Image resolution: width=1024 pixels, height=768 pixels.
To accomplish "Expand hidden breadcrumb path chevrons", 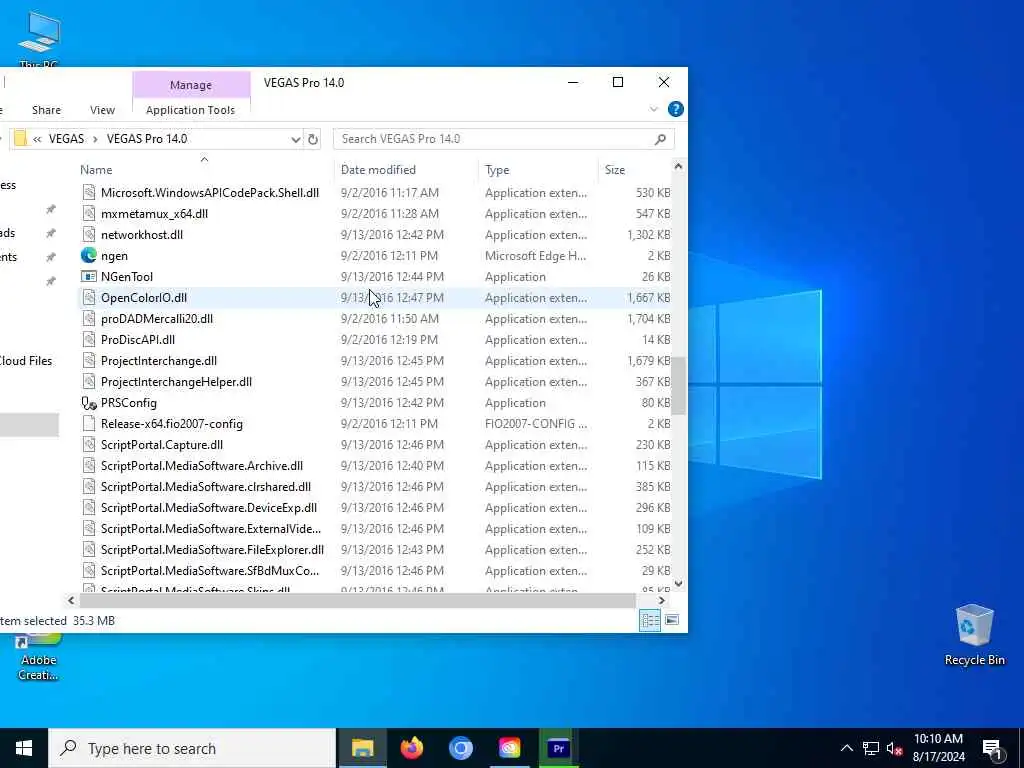I will click(37, 138).
